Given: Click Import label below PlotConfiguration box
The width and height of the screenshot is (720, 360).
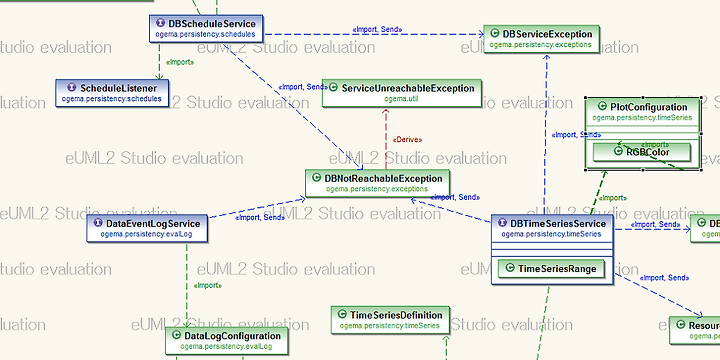Looking at the screenshot, I should 613,198.
